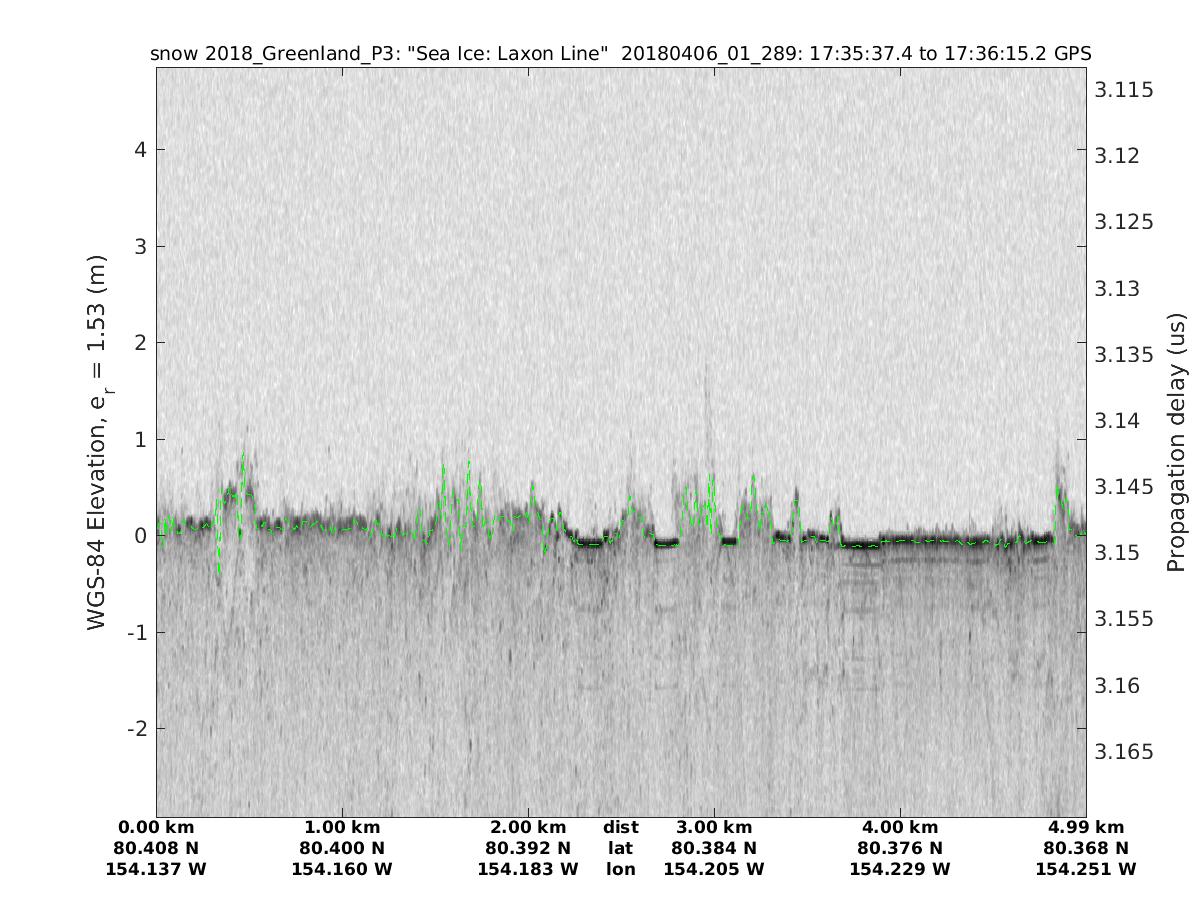Viewport: 1200px width, 900px height.
Task: Click the 3.115 propagation delay tick
Action: pyautogui.click(x=1124, y=91)
